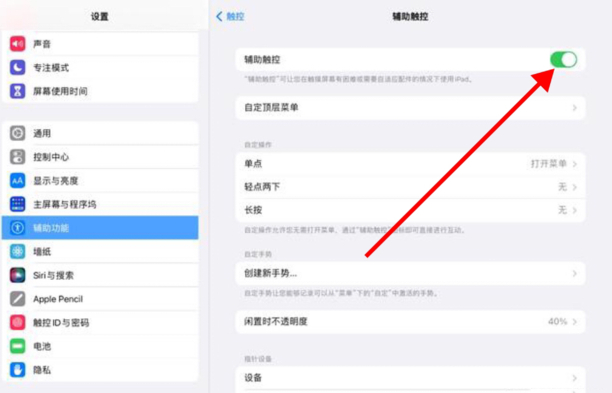Select 通用 in settings sidebar
Screen dimensions: 612x393
[100, 133]
